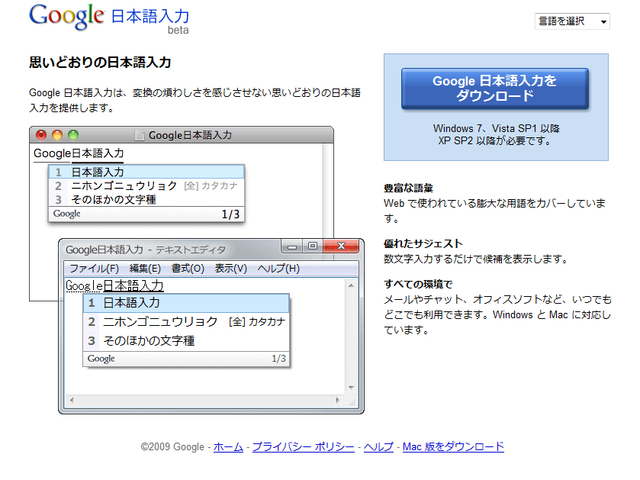This screenshot has width=640, height=480.
Task: Select candidate 2 ニホンゴニュウリョク in Mac list
Action: coord(147,186)
